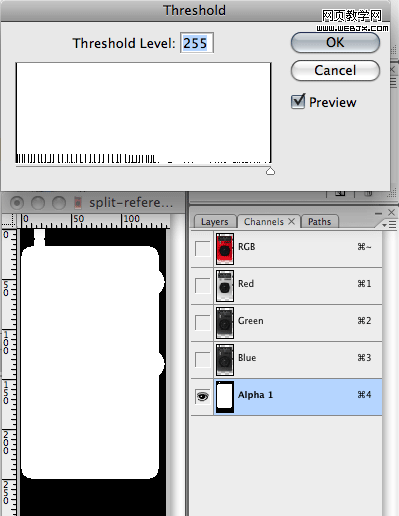Show the Blue channel visibility box
This screenshot has width=399, height=516.
click(x=202, y=360)
